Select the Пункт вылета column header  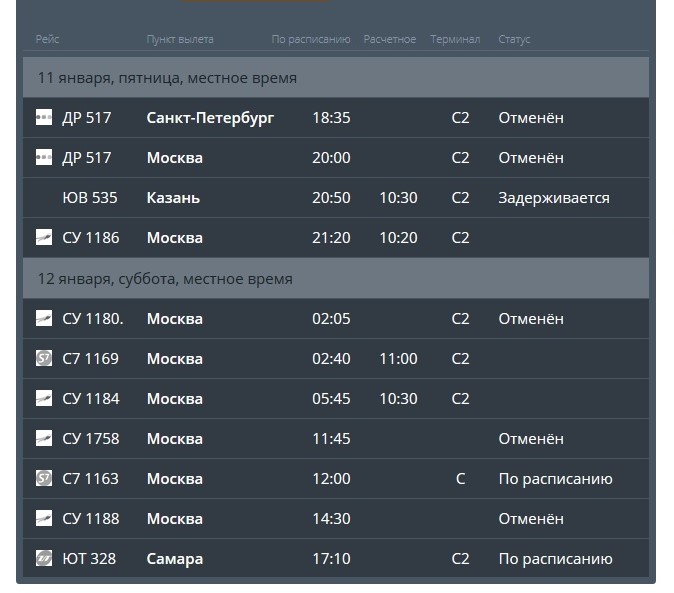coord(180,39)
